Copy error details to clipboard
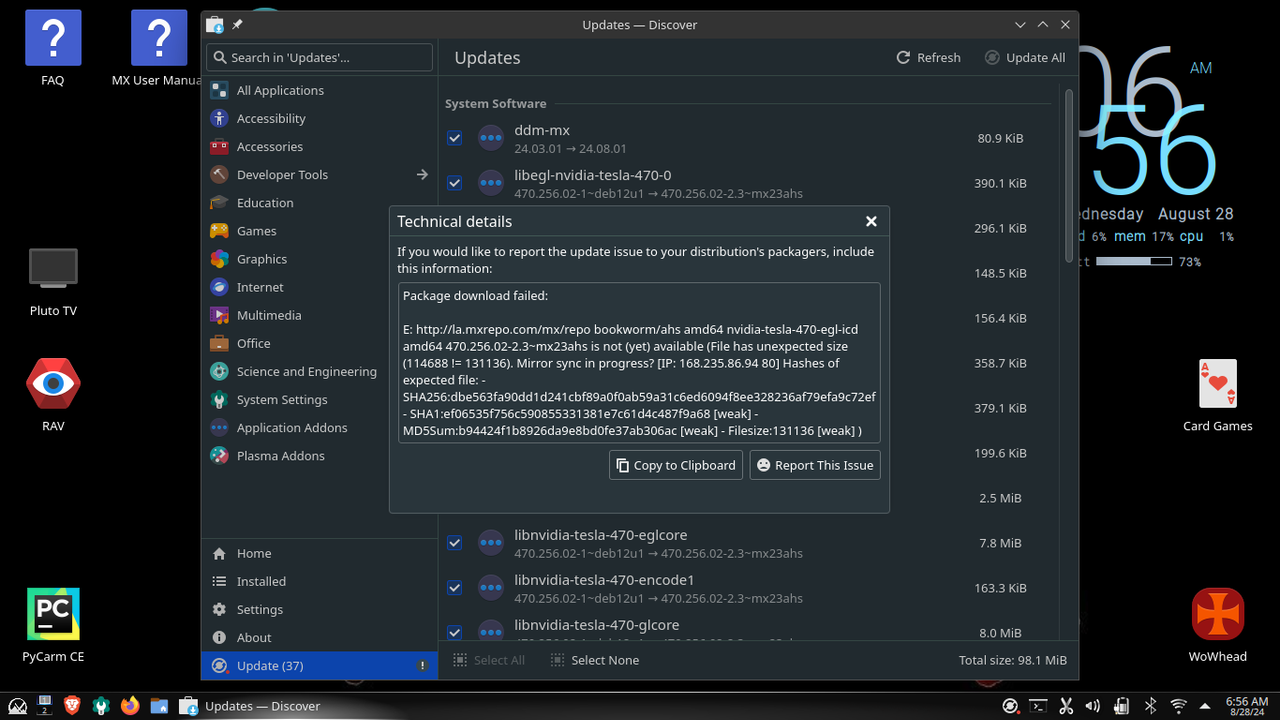The image size is (1280, 720). (676, 465)
